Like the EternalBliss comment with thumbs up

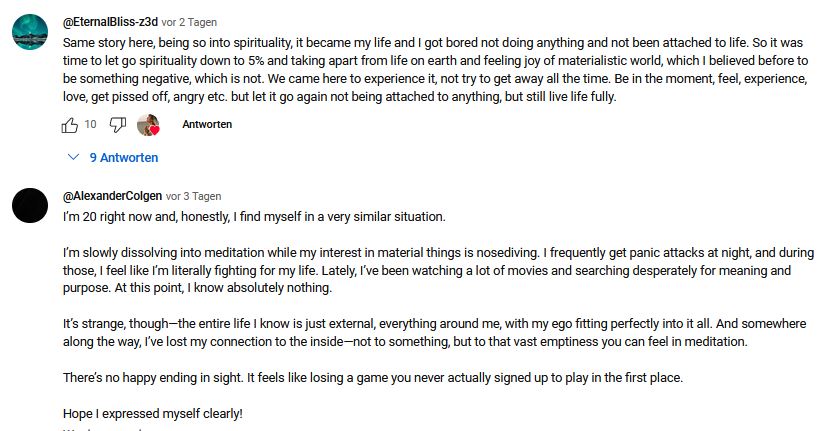click(x=70, y=125)
